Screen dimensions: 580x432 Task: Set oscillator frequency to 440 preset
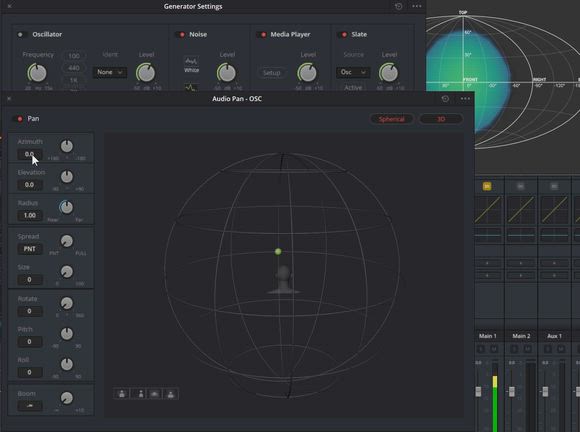74,68
